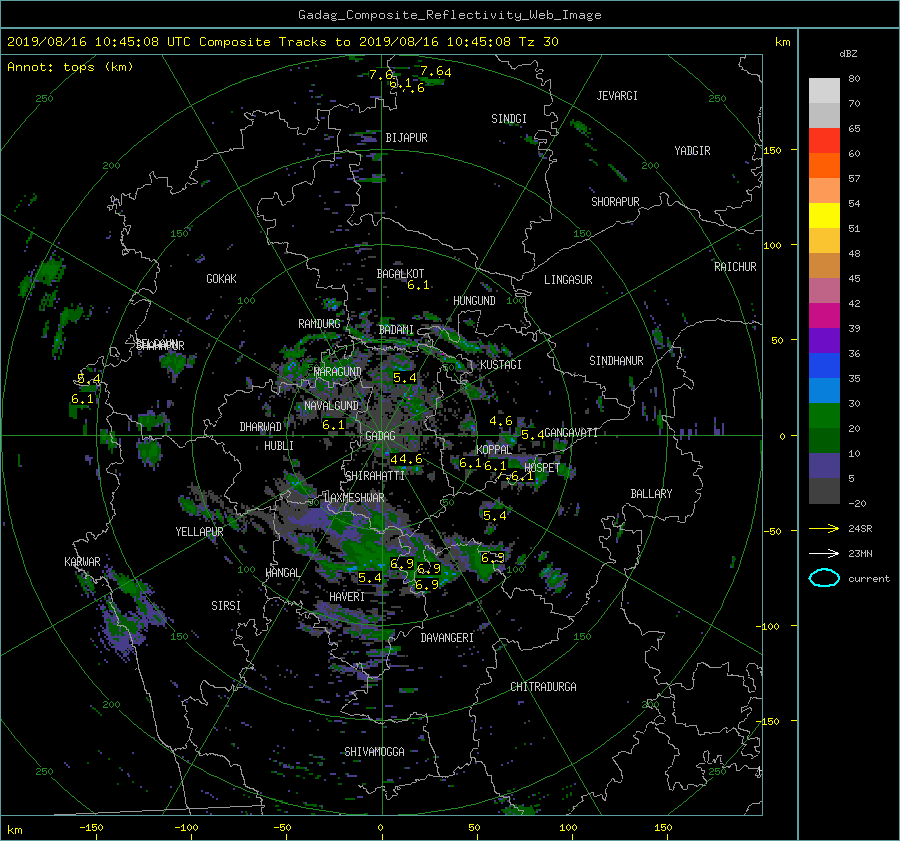The width and height of the screenshot is (900, 841).
Task: Click the KOPPAL city label
Action: click(x=494, y=450)
